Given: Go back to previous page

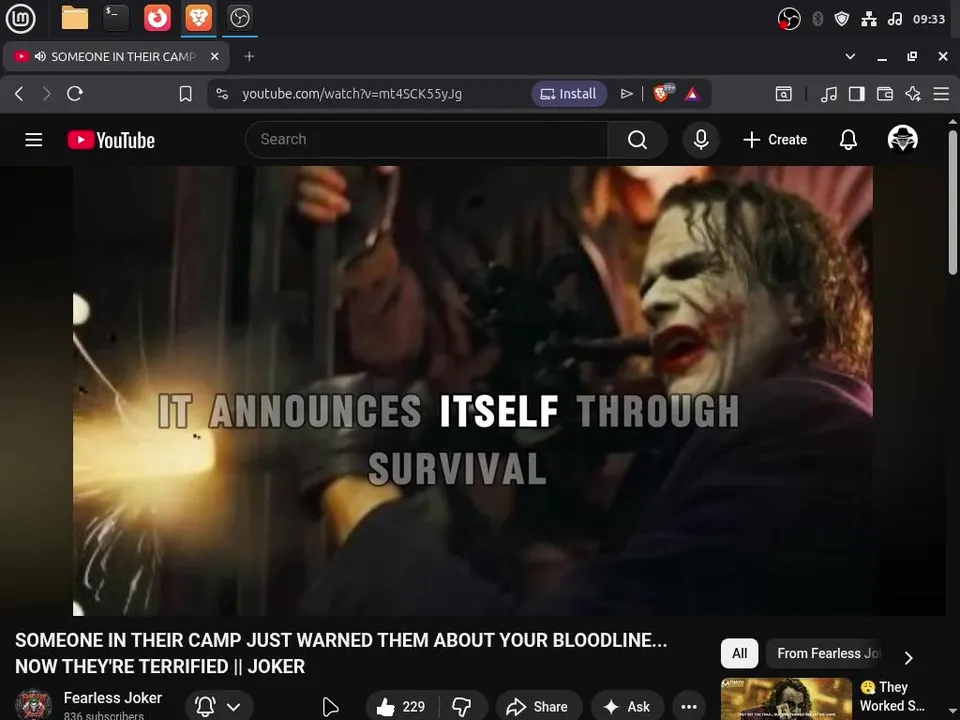Looking at the screenshot, I should [19, 94].
